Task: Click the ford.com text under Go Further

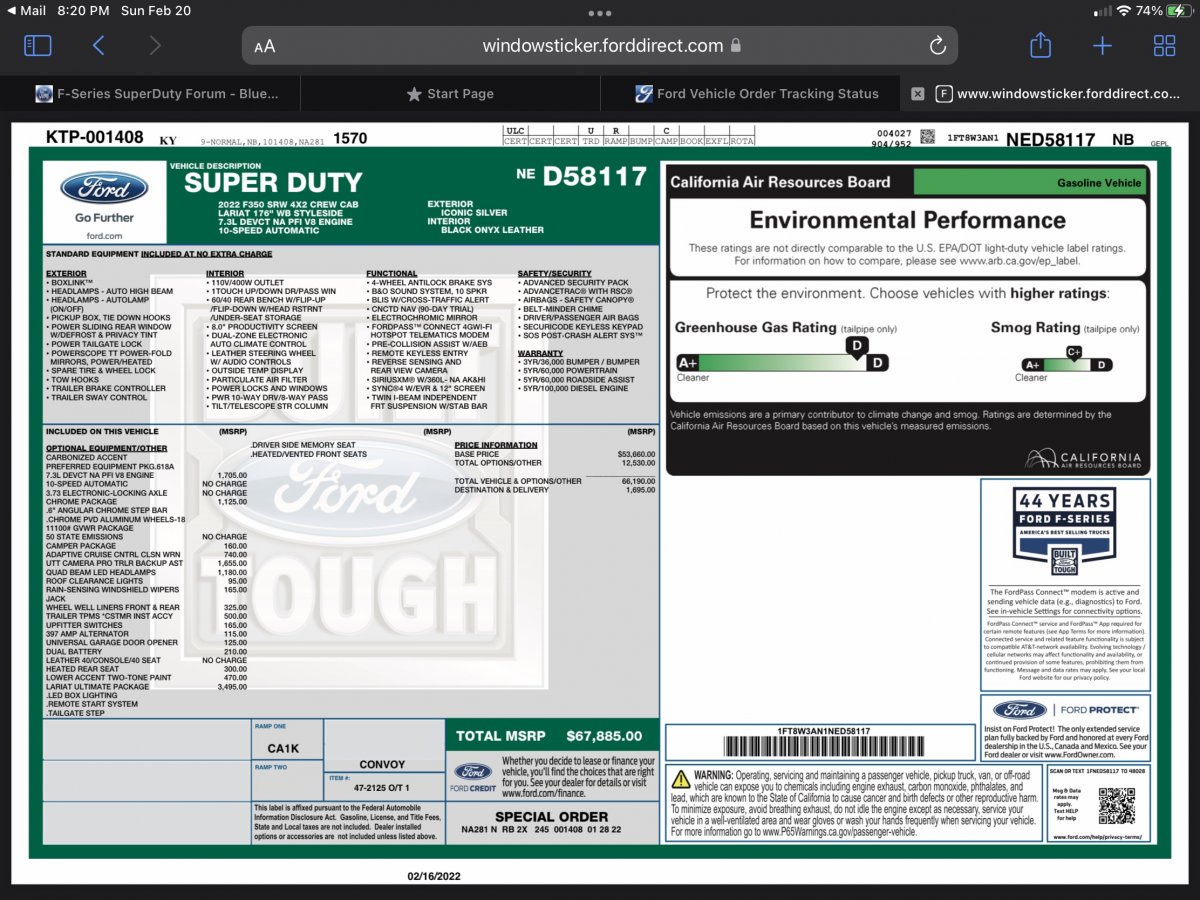Action: tap(104, 236)
